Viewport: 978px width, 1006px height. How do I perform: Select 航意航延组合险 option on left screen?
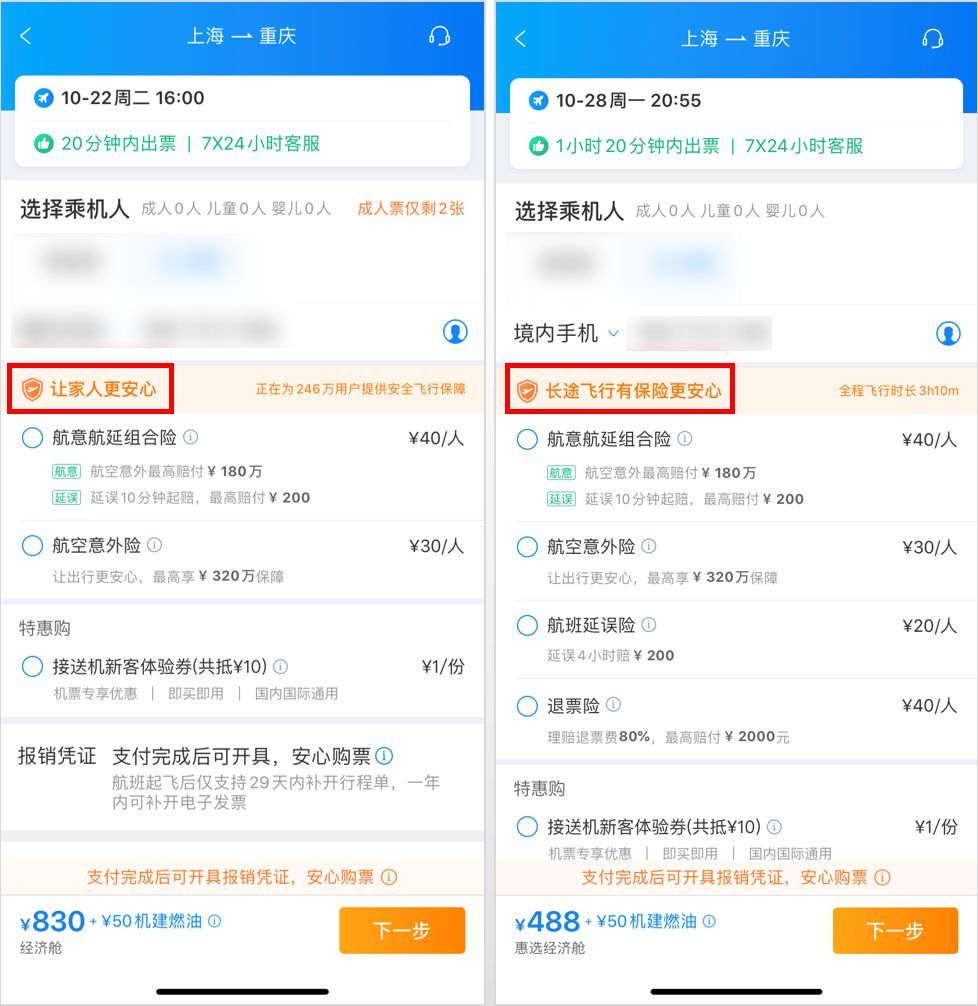coord(32,438)
